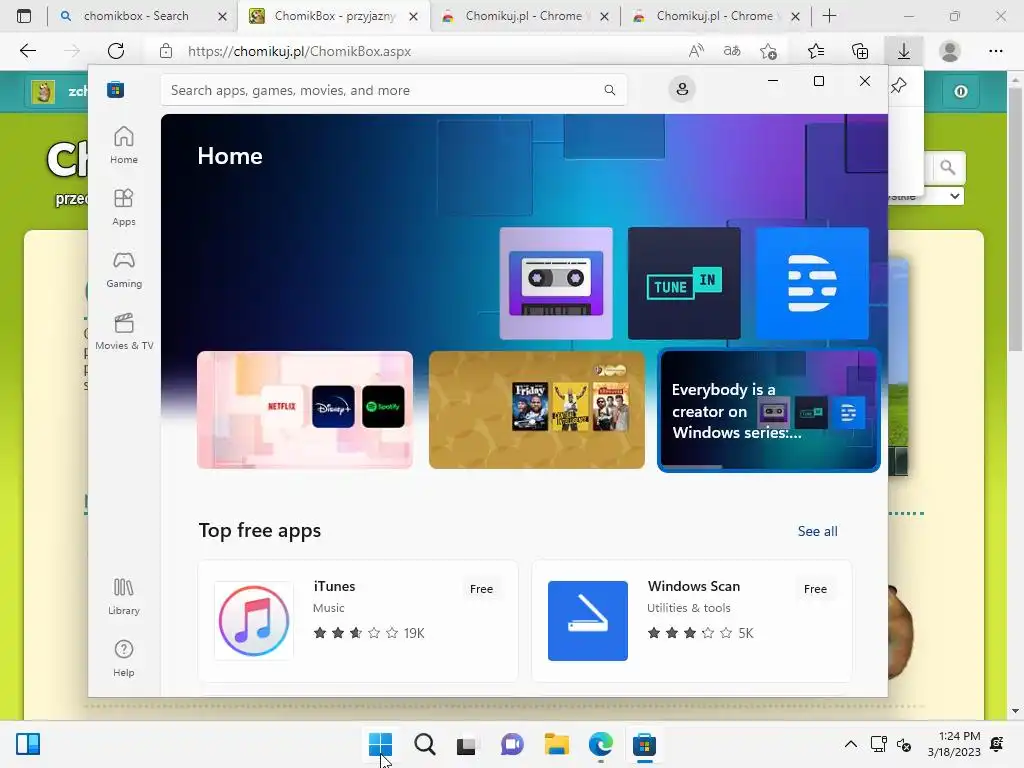Open File Explorer from taskbar
Image resolution: width=1024 pixels, height=768 pixels.
tap(556, 744)
